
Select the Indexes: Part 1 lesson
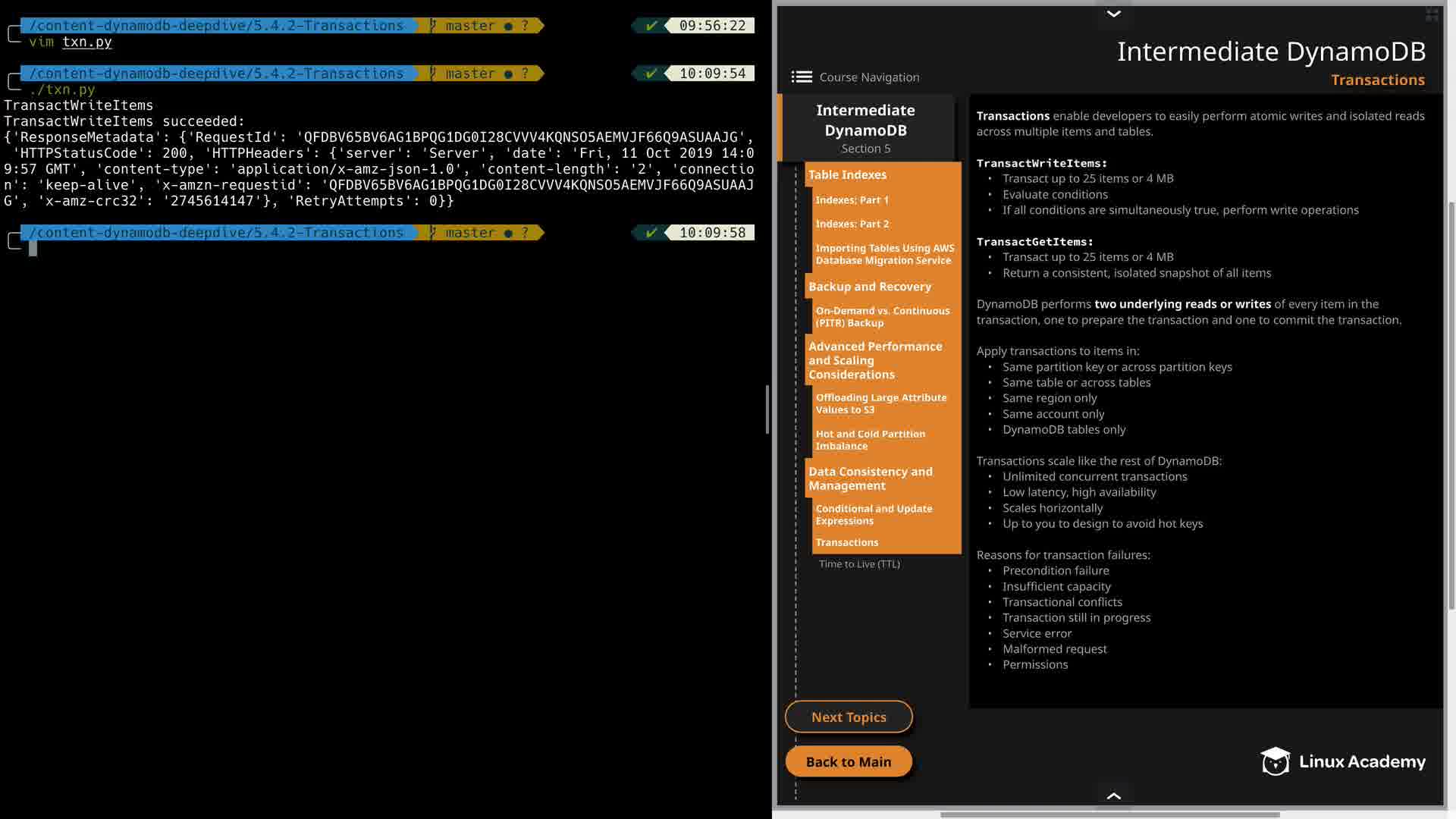tap(852, 200)
